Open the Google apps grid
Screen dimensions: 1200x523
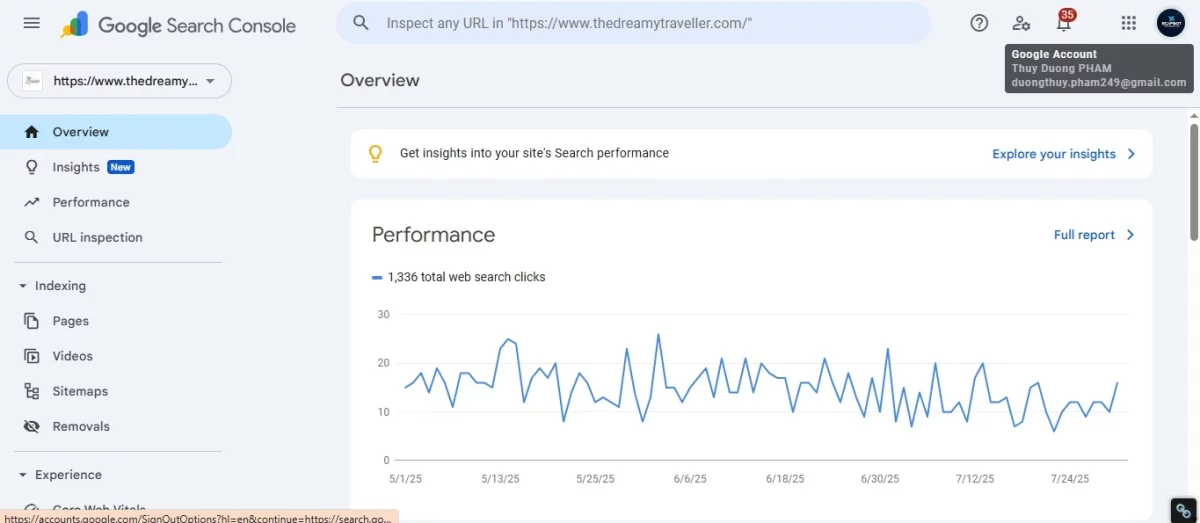pos(1128,23)
